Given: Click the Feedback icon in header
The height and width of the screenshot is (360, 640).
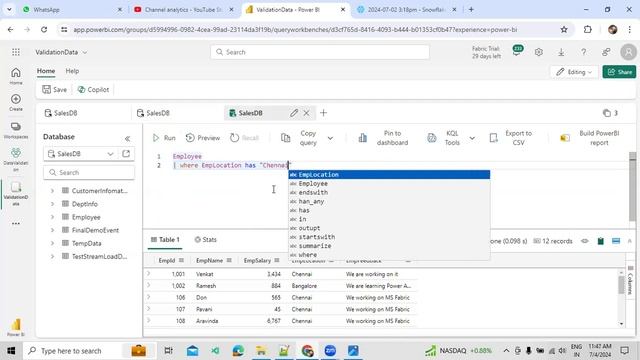Looking at the screenshot, I should [606, 52].
